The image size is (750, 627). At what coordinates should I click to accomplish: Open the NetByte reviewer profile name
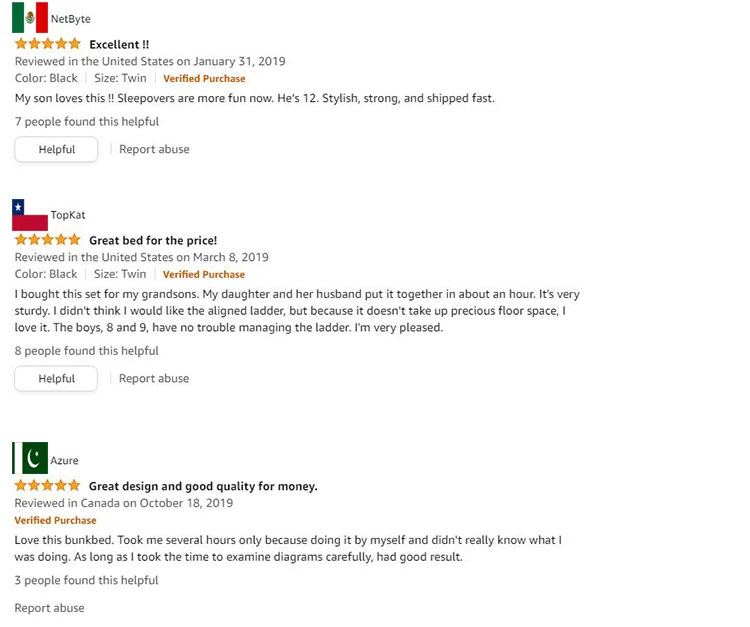70,19
